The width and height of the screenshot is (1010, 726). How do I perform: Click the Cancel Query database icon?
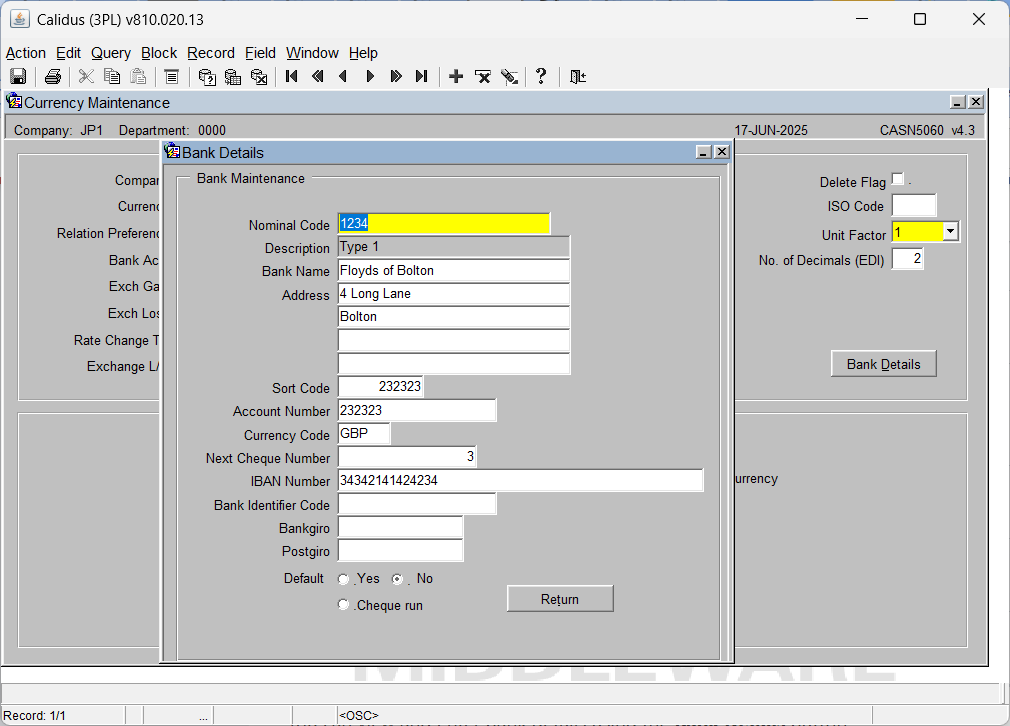[x=259, y=77]
